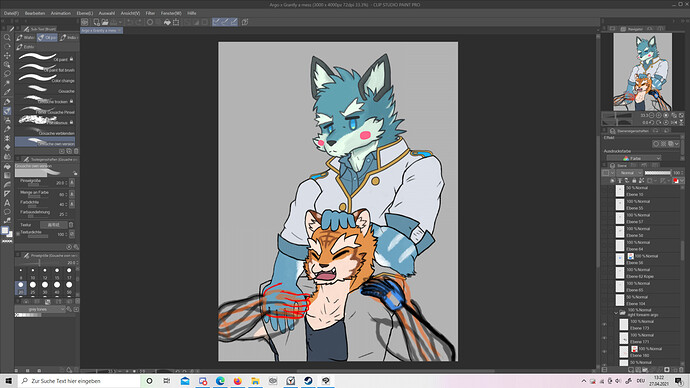Toggle second snap button in command bar

[225, 22]
